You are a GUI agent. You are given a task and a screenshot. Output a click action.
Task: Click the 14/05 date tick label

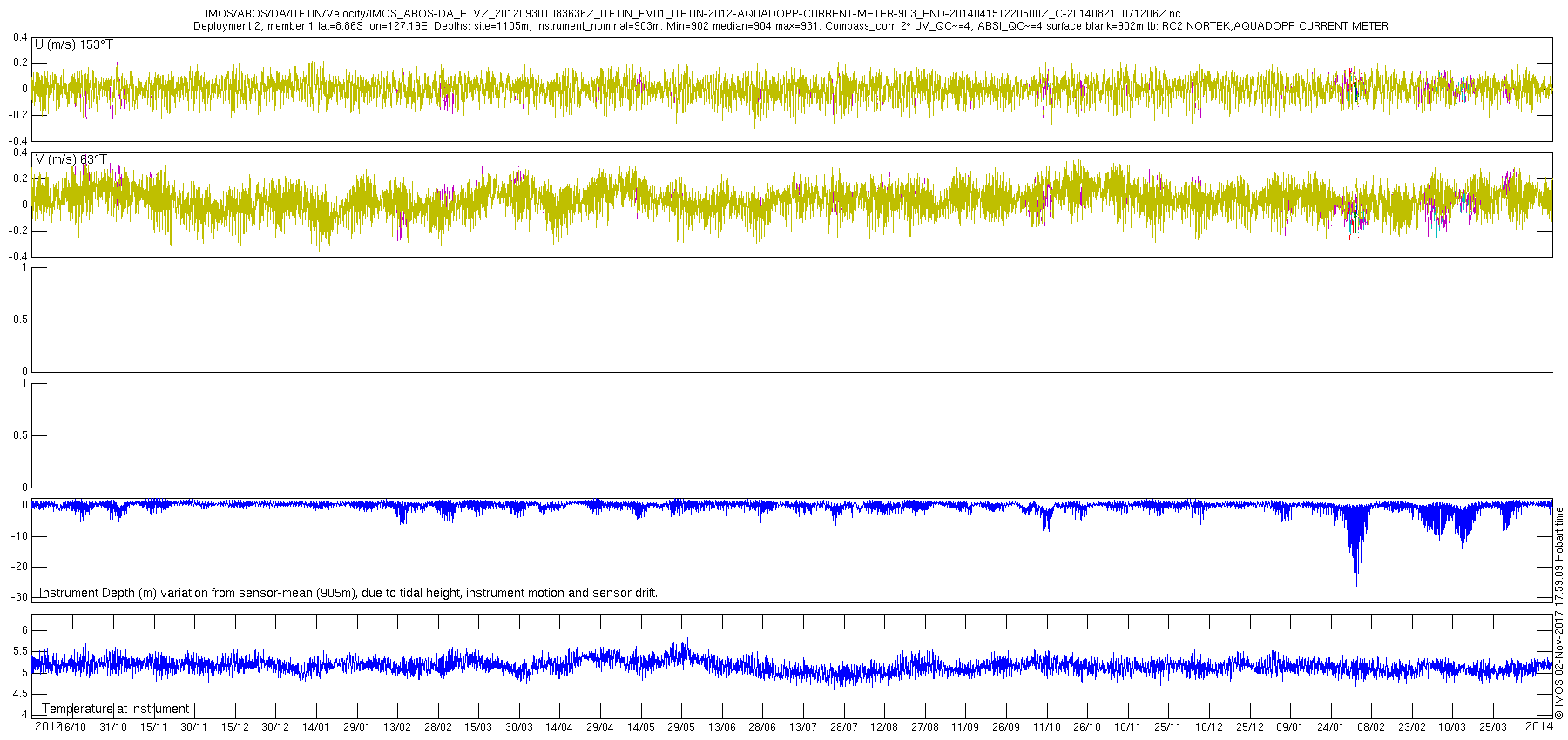641,728
